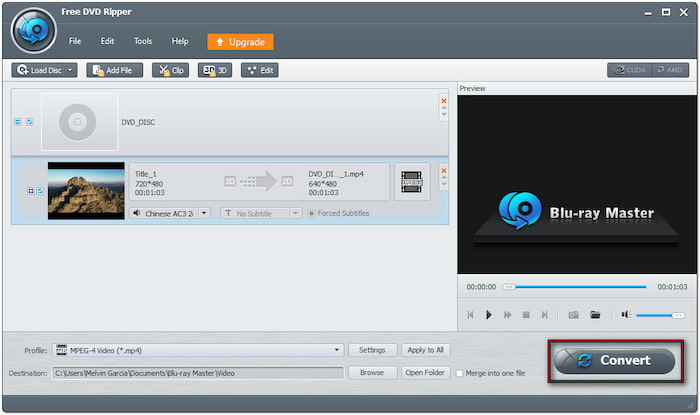This screenshot has width=700, height=415.
Task: Click Add File toolbar button
Action: click(x=114, y=70)
